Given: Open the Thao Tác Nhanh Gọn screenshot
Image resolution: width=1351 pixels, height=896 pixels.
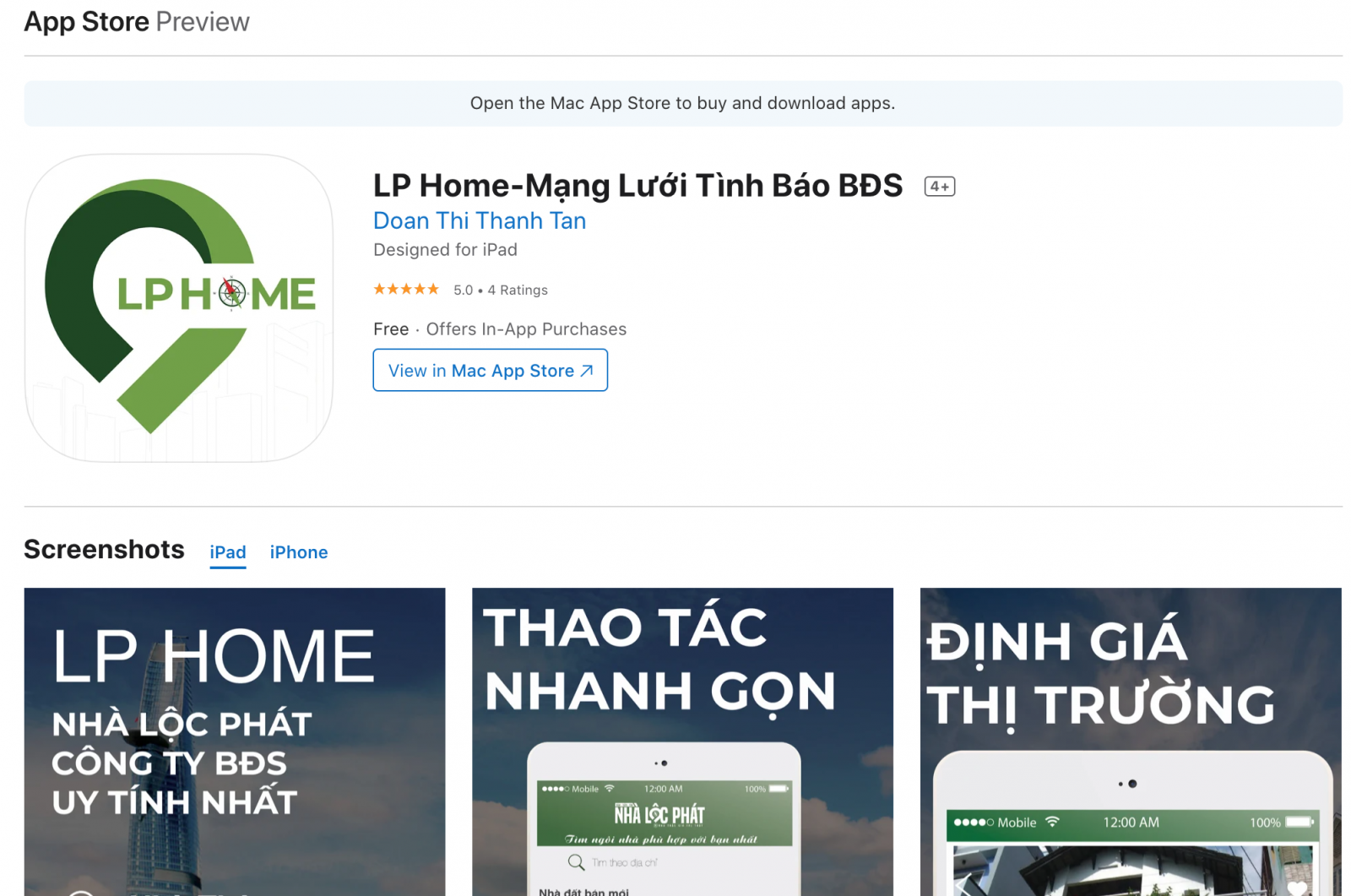Looking at the screenshot, I should point(682,741).
